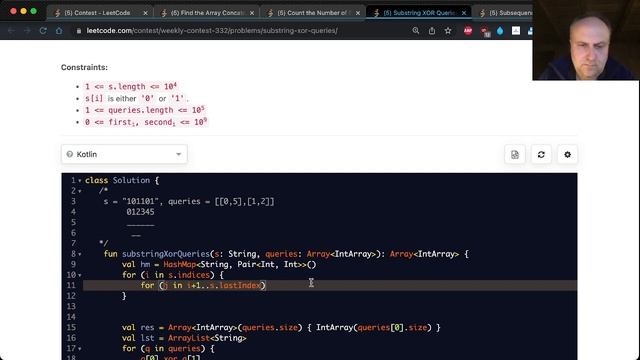Collapse the function fold at line 8
The width and height of the screenshot is (640, 360).
pyautogui.click(x=80, y=254)
